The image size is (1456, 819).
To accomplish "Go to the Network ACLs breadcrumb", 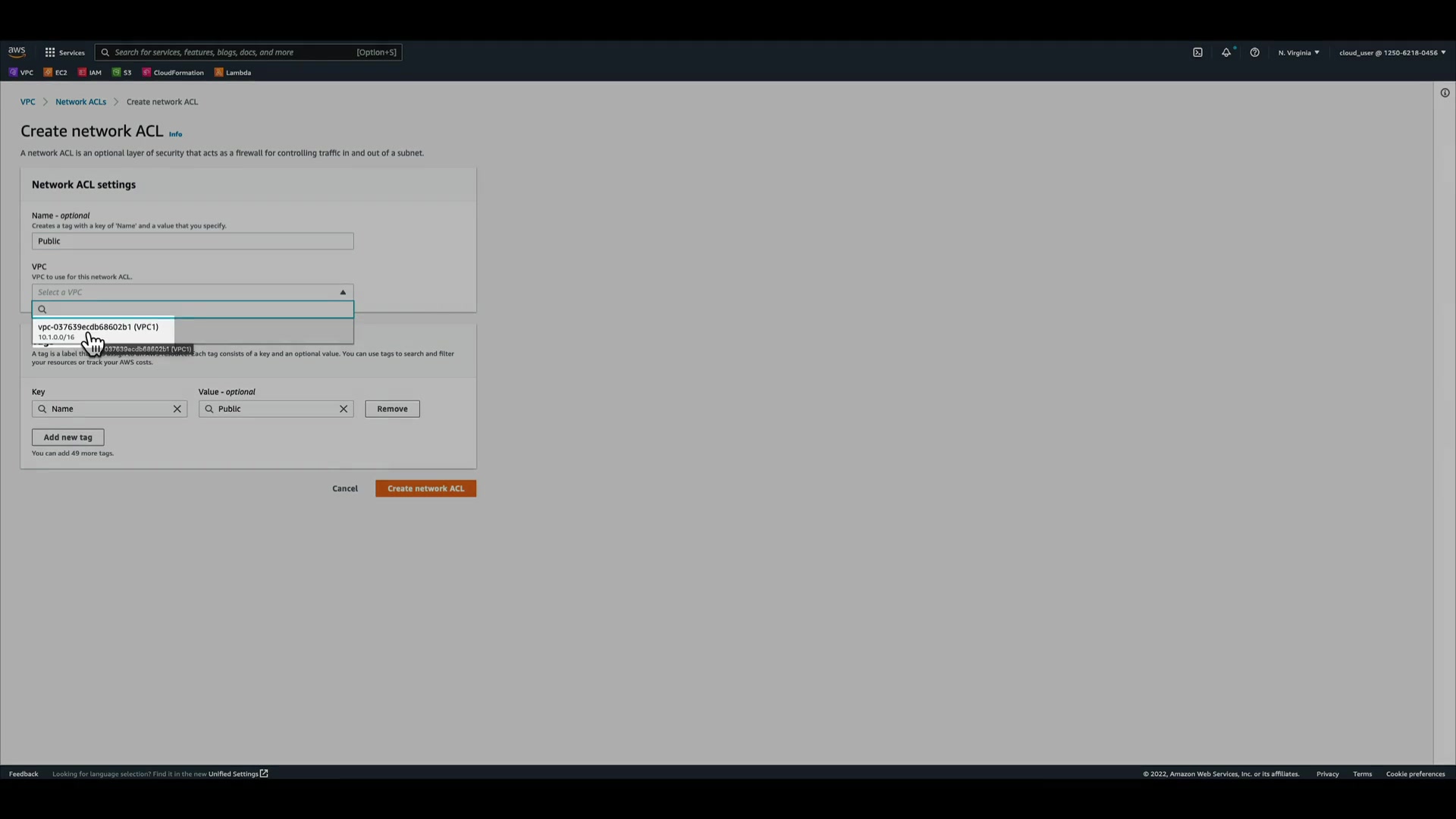I will pos(80,102).
